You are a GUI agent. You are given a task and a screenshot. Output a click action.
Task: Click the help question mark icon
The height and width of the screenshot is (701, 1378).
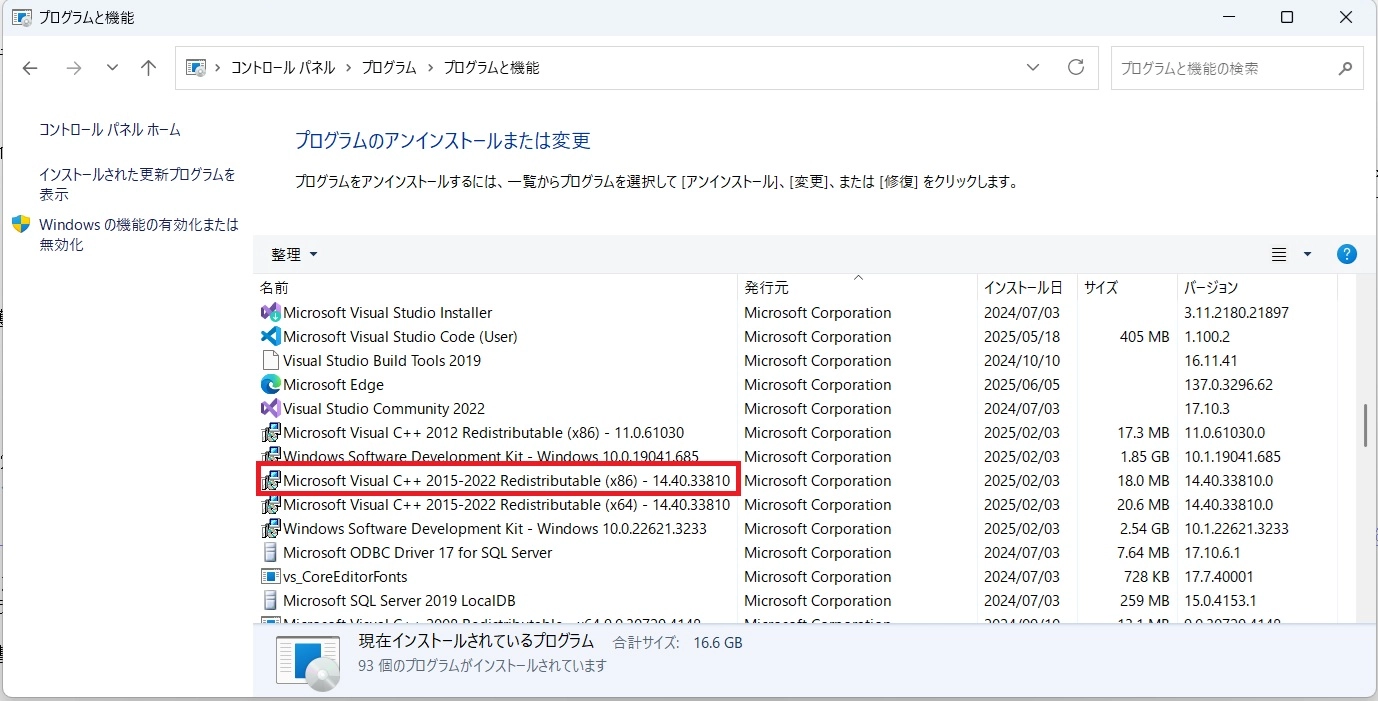[x=1347, y=254]
